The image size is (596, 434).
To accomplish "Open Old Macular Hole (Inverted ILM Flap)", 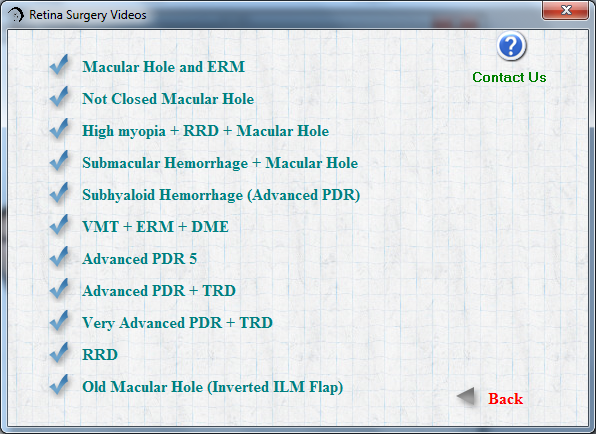I will 213,387.
